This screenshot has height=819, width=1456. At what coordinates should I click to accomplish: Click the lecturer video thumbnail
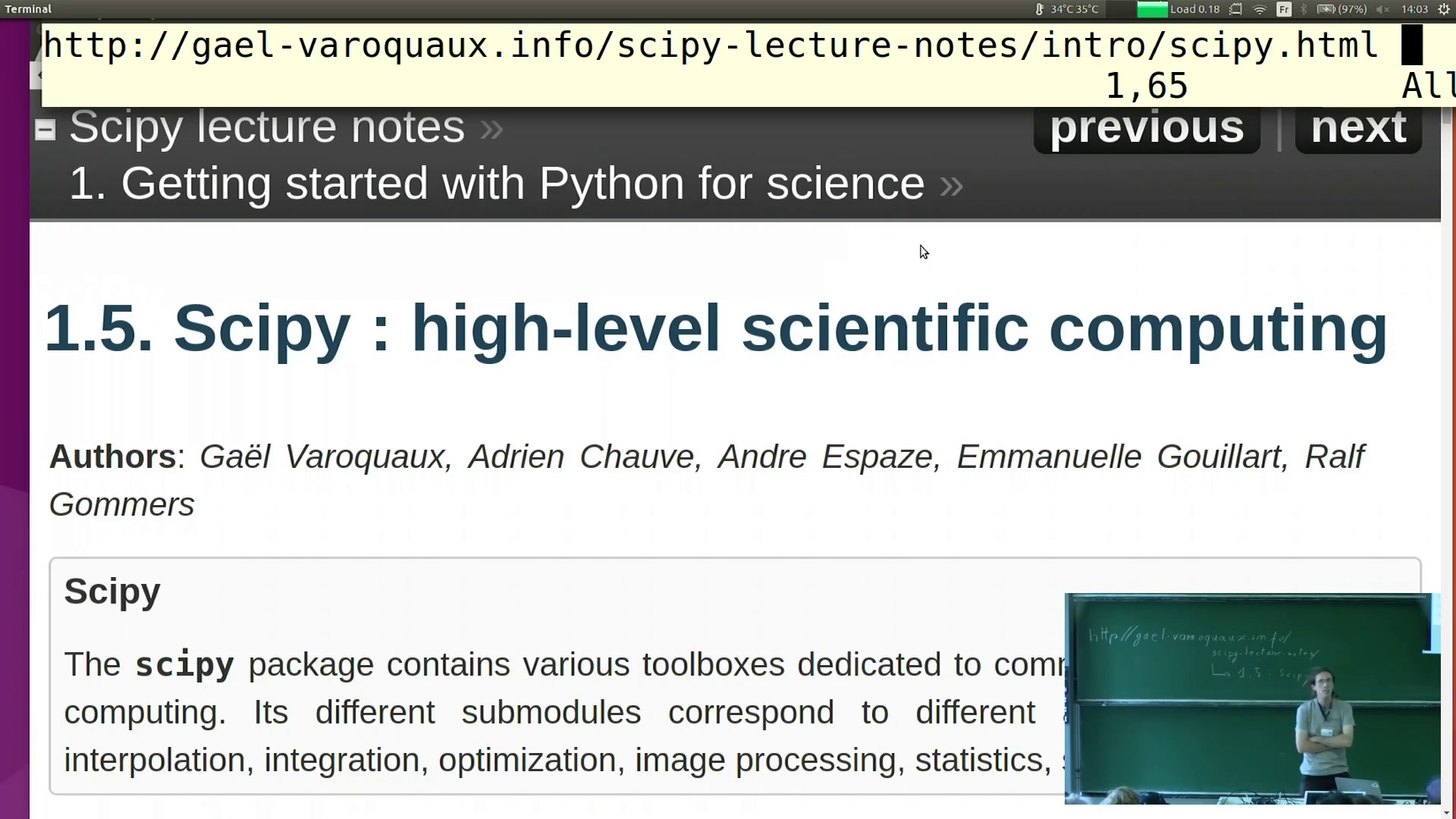(1252, 698)
